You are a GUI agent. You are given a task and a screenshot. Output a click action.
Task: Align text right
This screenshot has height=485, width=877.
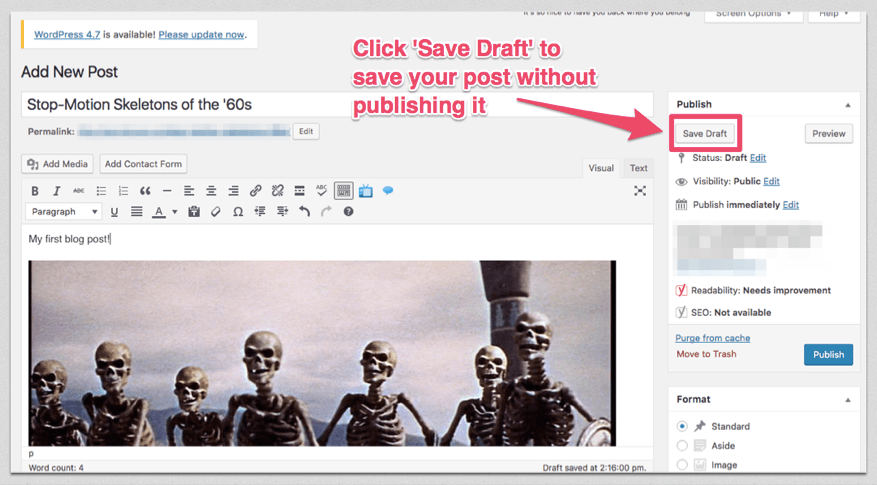point(233,191)
